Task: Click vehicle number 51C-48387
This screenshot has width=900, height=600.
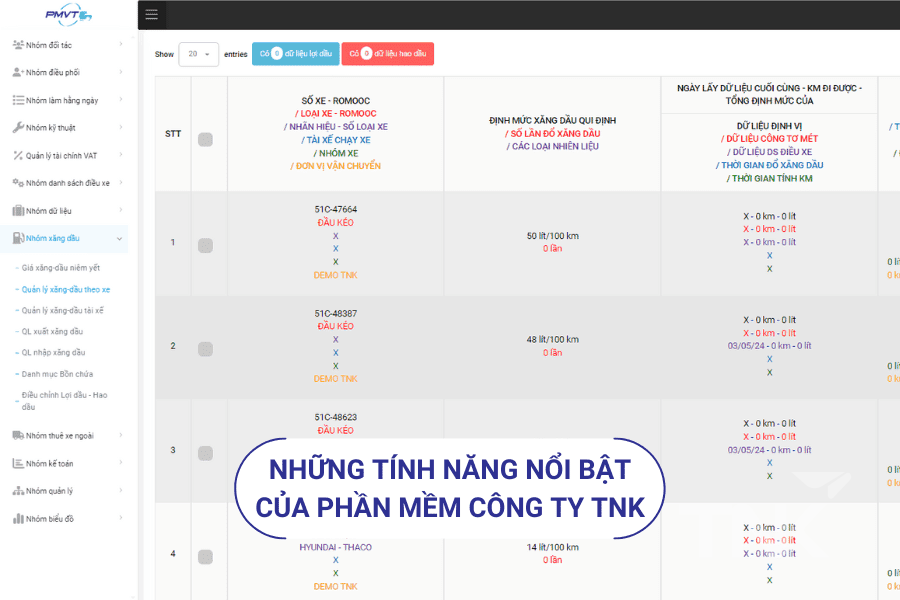Action: [336, 313]
